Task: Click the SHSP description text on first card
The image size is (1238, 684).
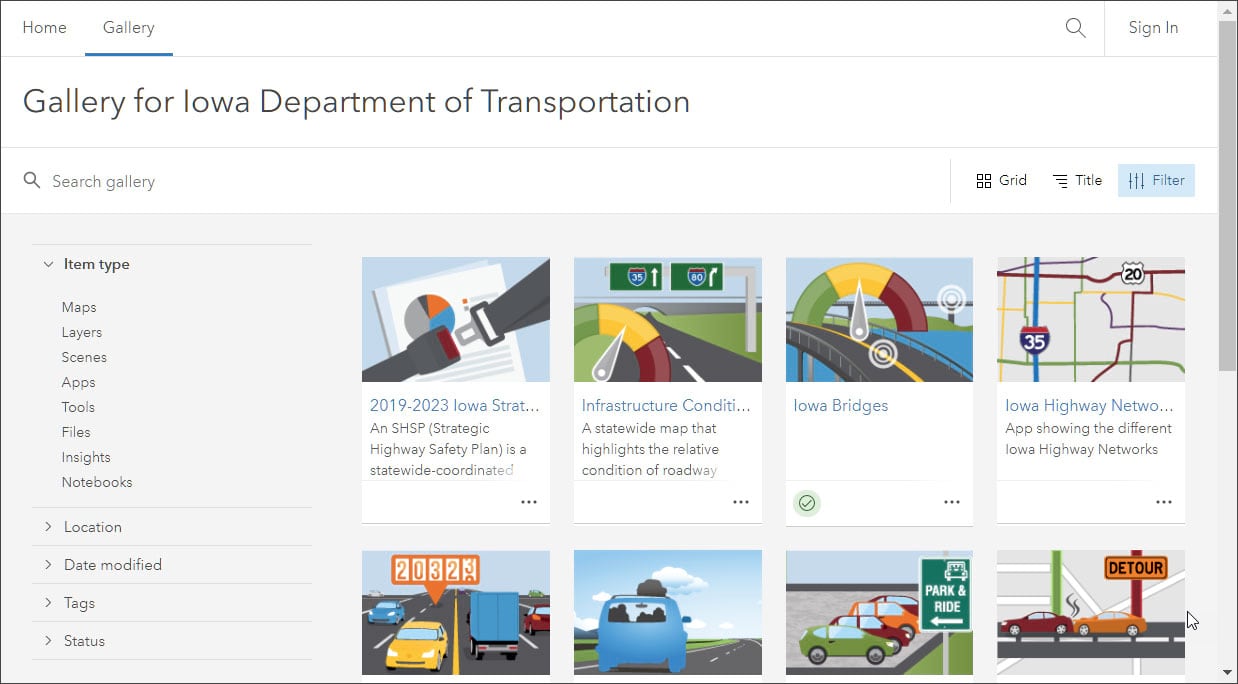Action: pos(448,449)
